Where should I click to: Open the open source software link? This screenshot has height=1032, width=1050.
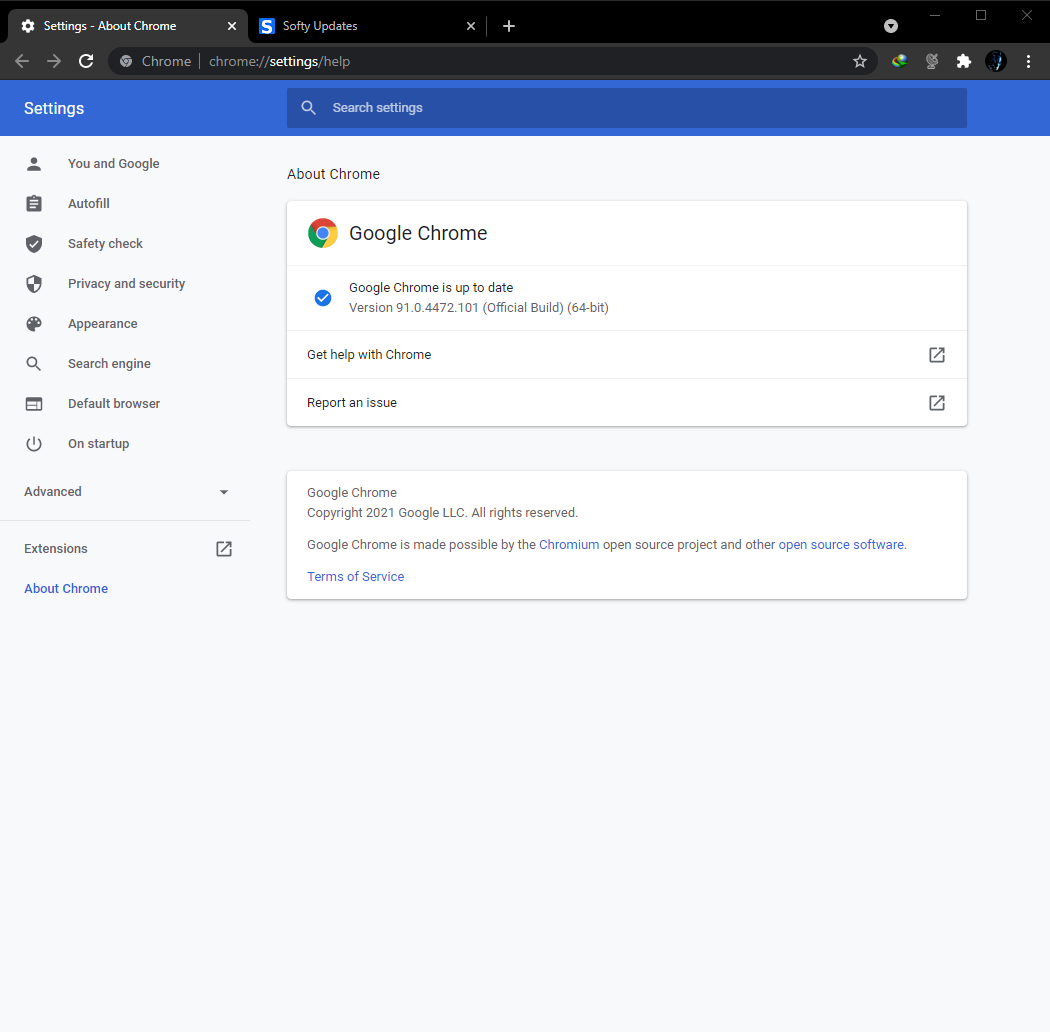[x=841, y=544]
